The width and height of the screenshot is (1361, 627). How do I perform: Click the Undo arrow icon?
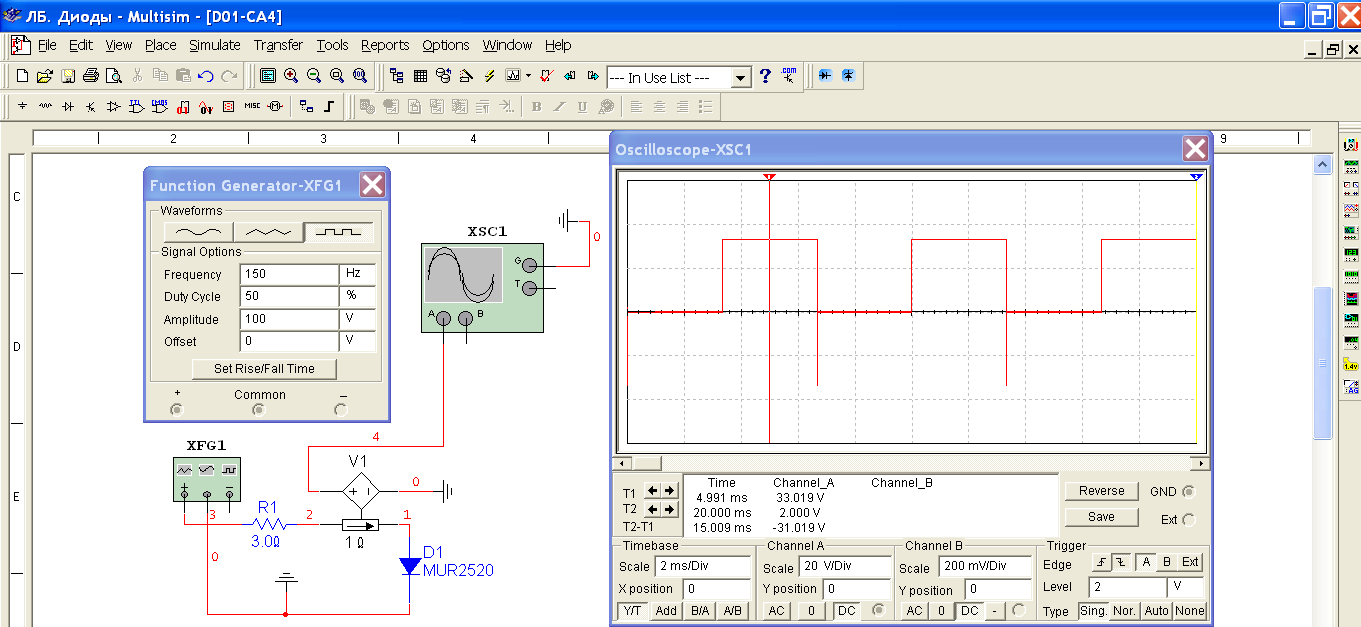point(206,76)
